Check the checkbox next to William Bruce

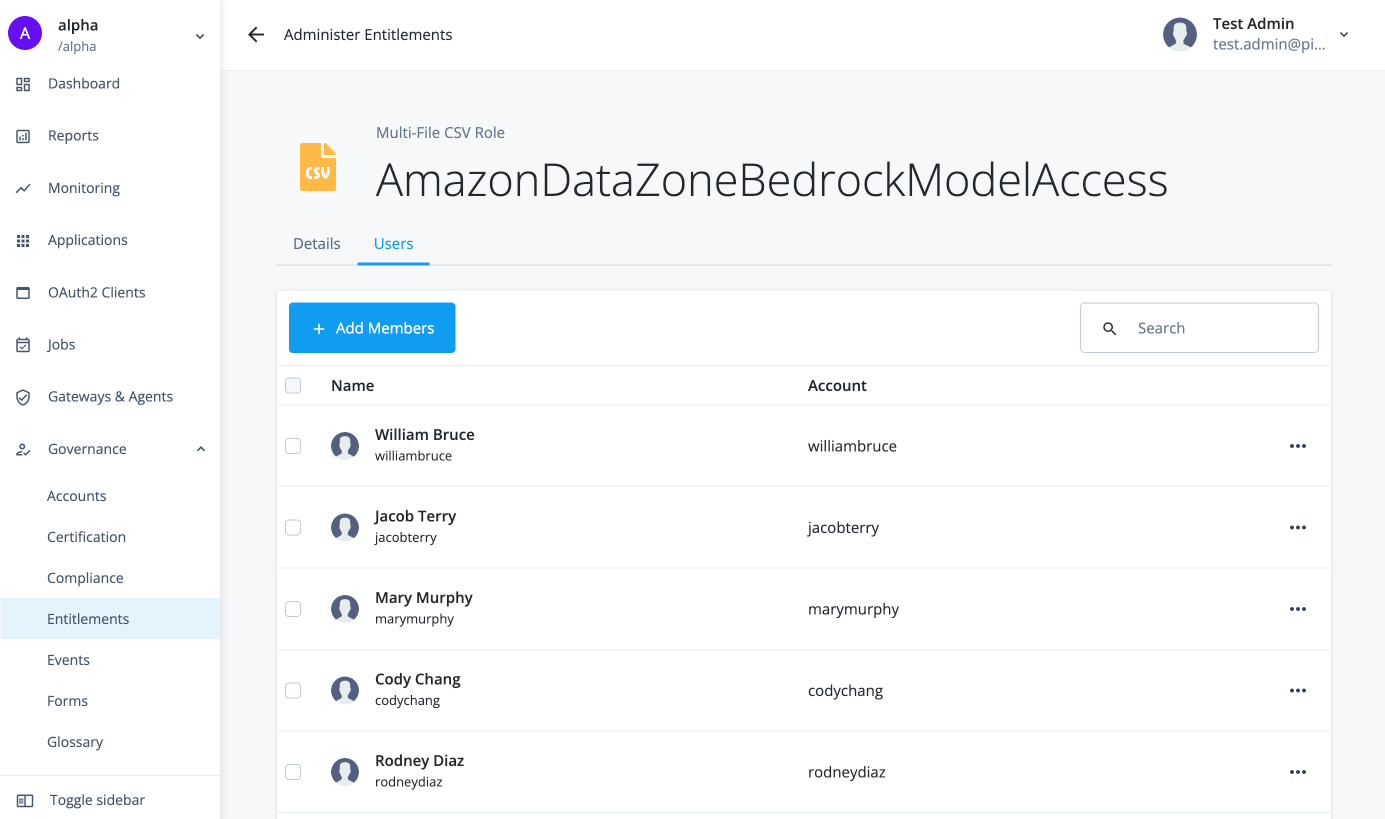(293, 445)
